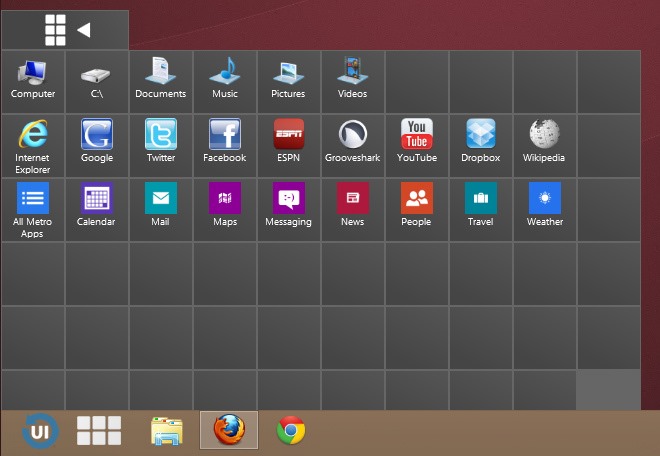
Task: Click the highlighted empty tile in bottom row
Action: pos(608,390)
